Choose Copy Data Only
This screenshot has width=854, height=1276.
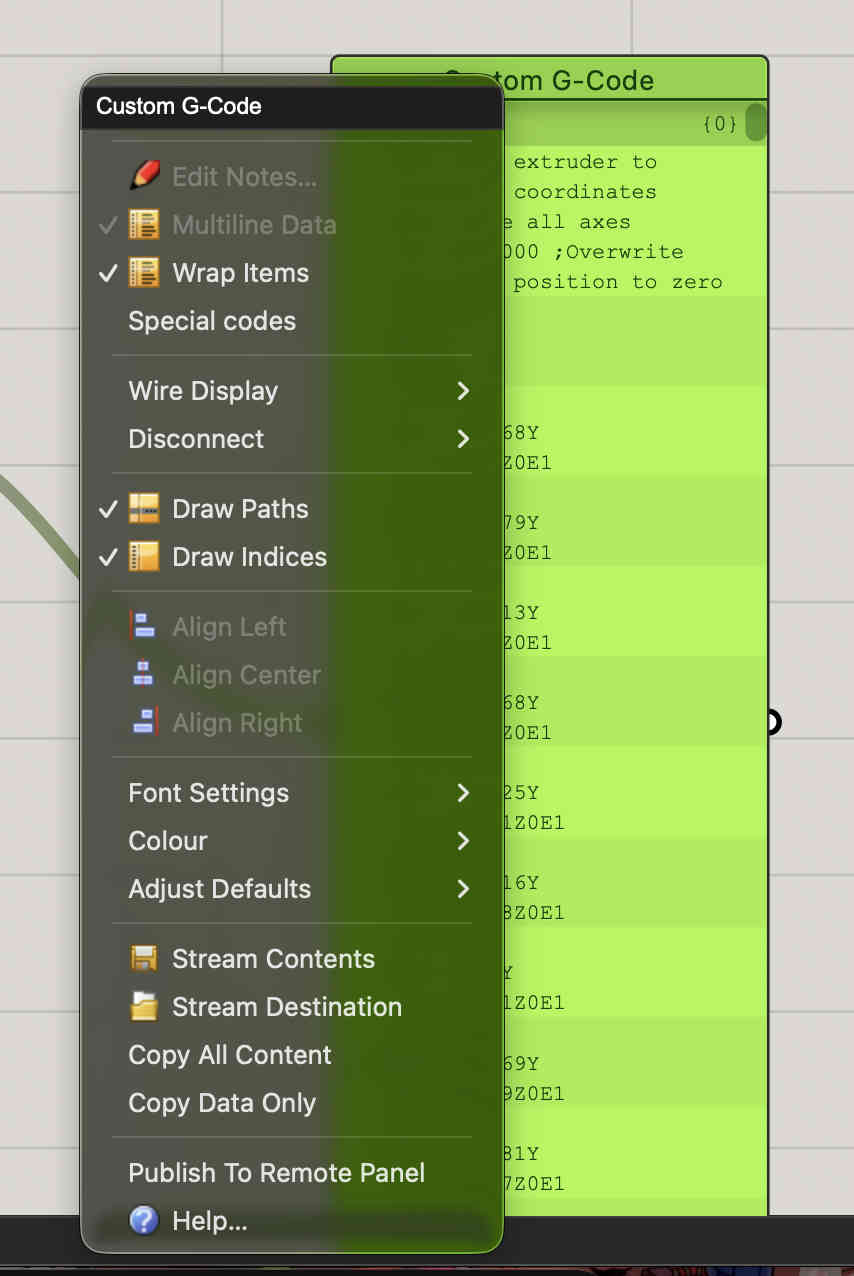[222, 1103]
